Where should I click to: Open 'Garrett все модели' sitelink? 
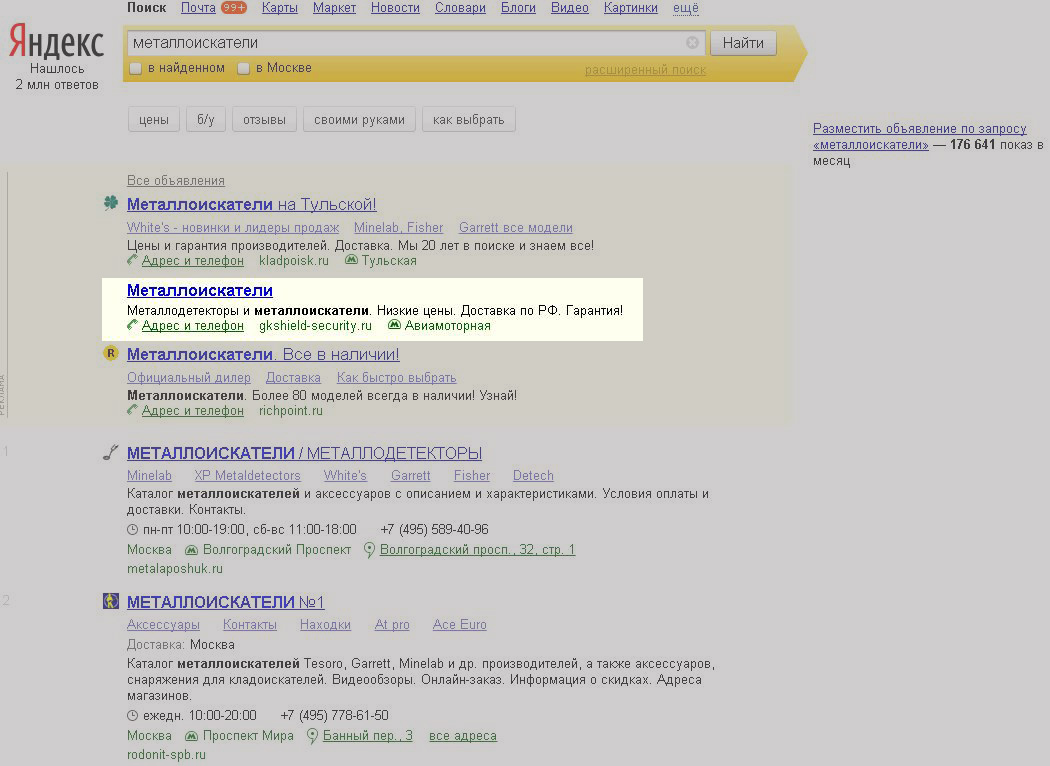516,228
